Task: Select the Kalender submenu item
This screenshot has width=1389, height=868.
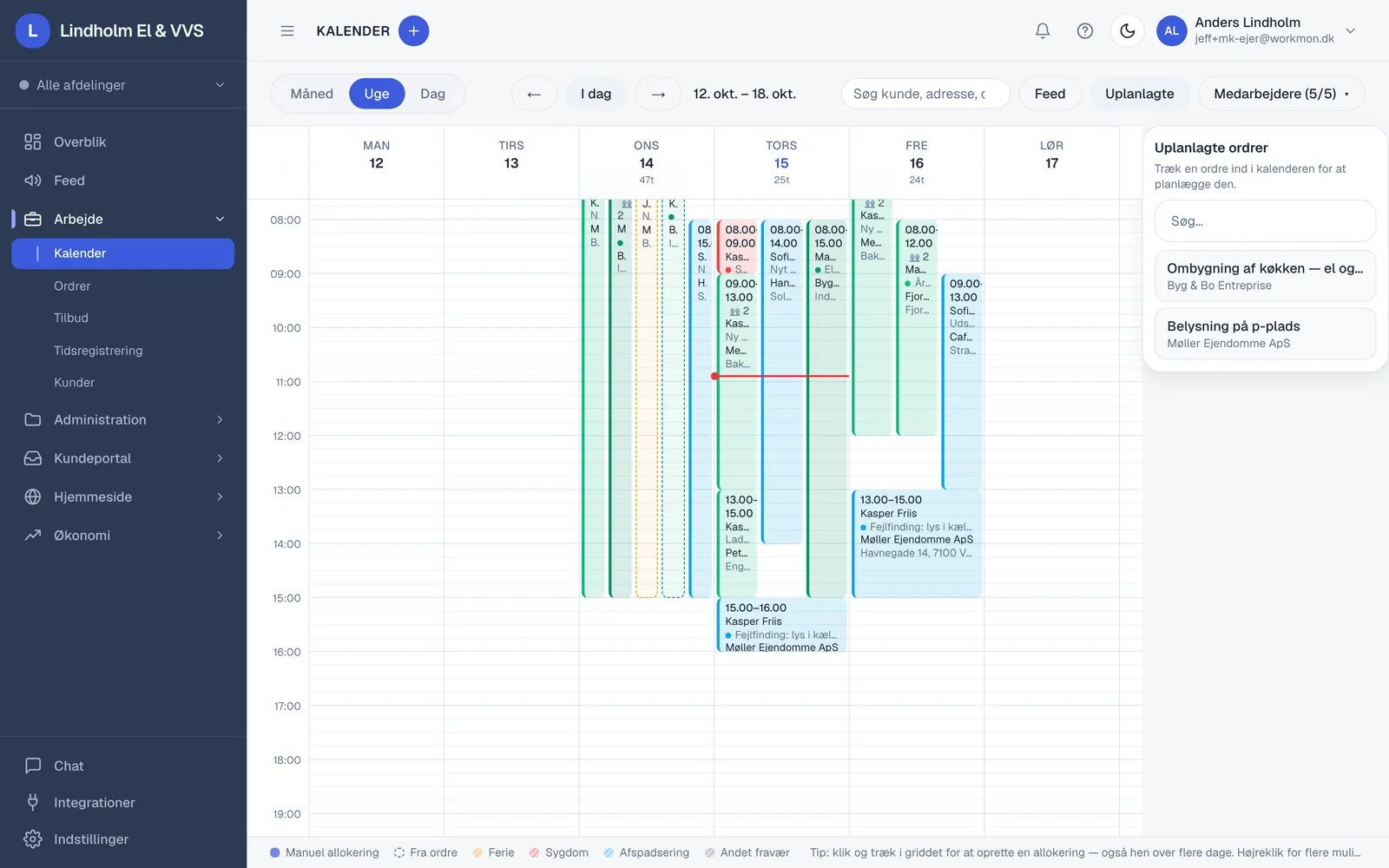Action: coord(123,253)
